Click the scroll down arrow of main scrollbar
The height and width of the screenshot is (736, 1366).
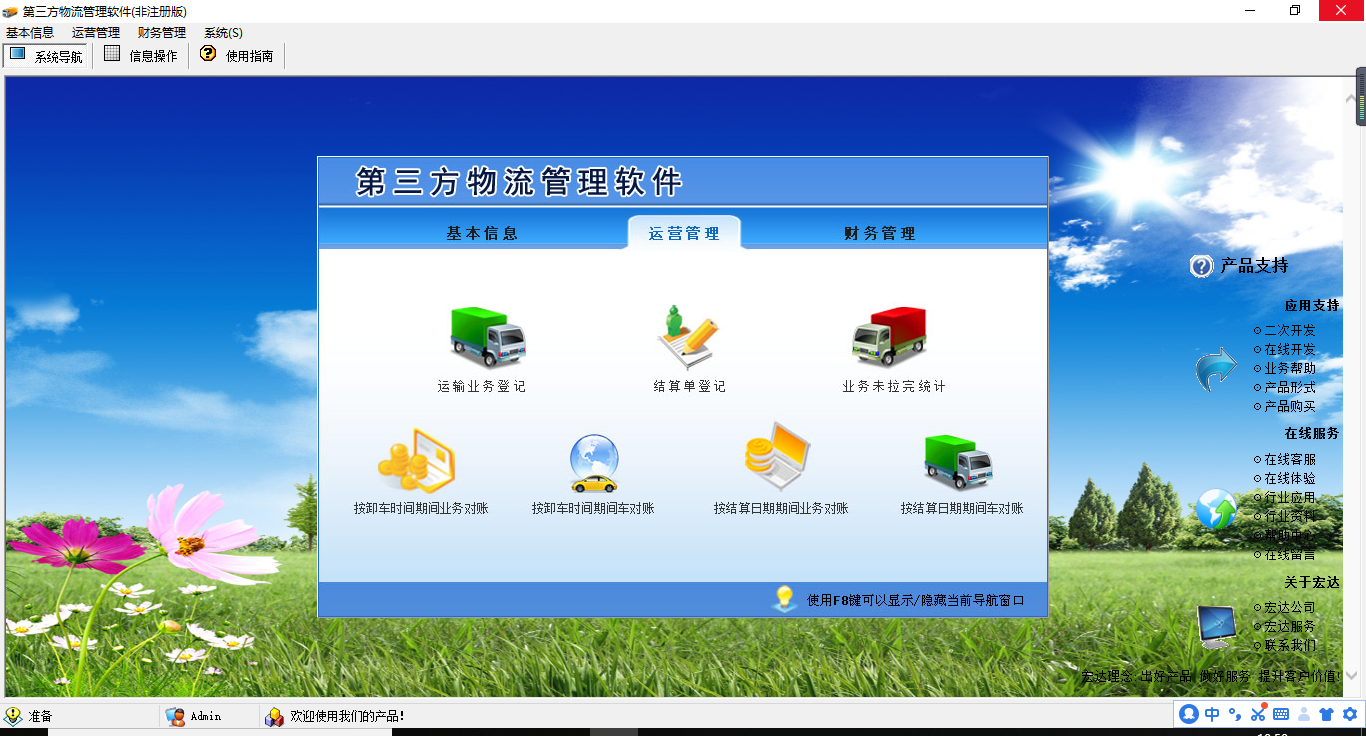point(1352,676)
